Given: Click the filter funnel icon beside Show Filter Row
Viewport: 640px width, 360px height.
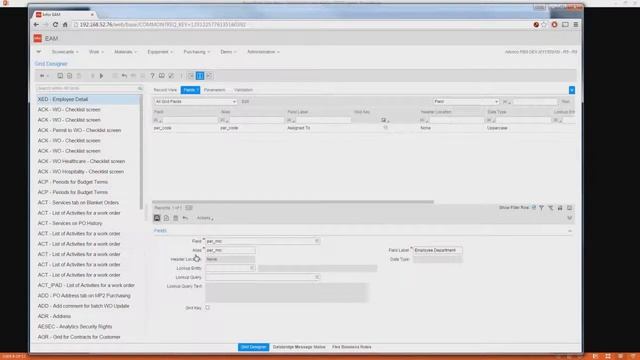Looking at the screenshot, I should pyautogui.click(x=542, y=208).
